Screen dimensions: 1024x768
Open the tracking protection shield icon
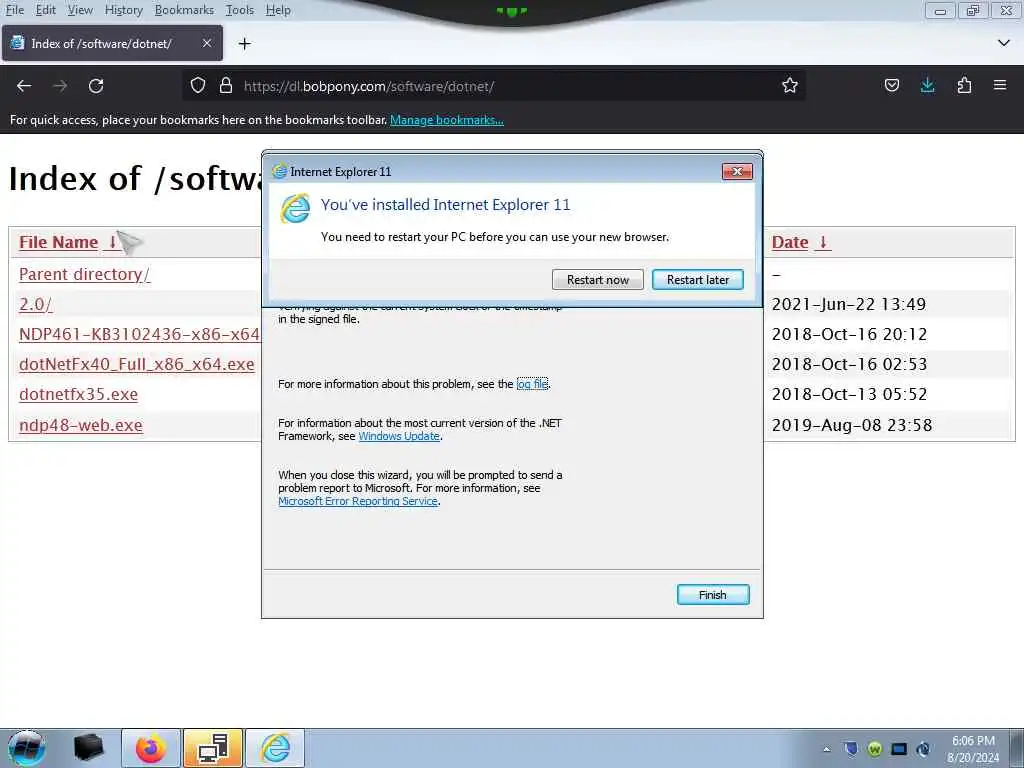(198, 86)
